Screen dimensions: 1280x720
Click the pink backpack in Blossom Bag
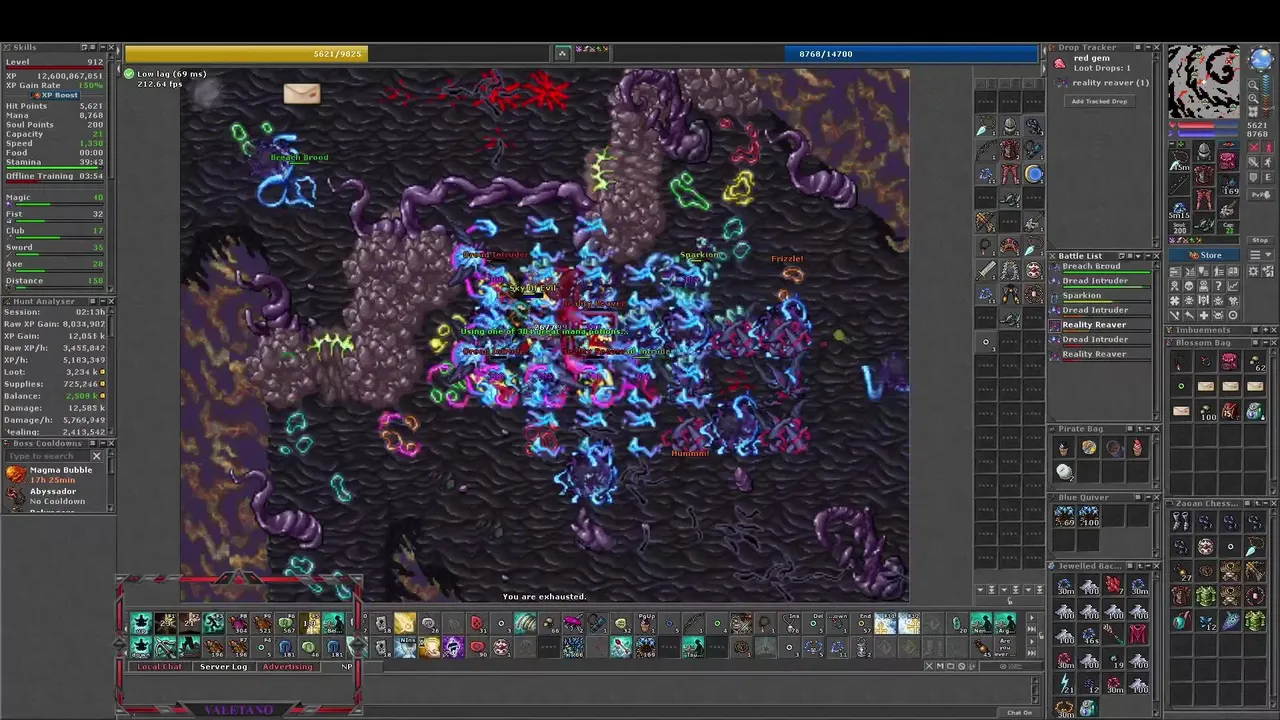pyautogui.click(x=1229, y=362)
